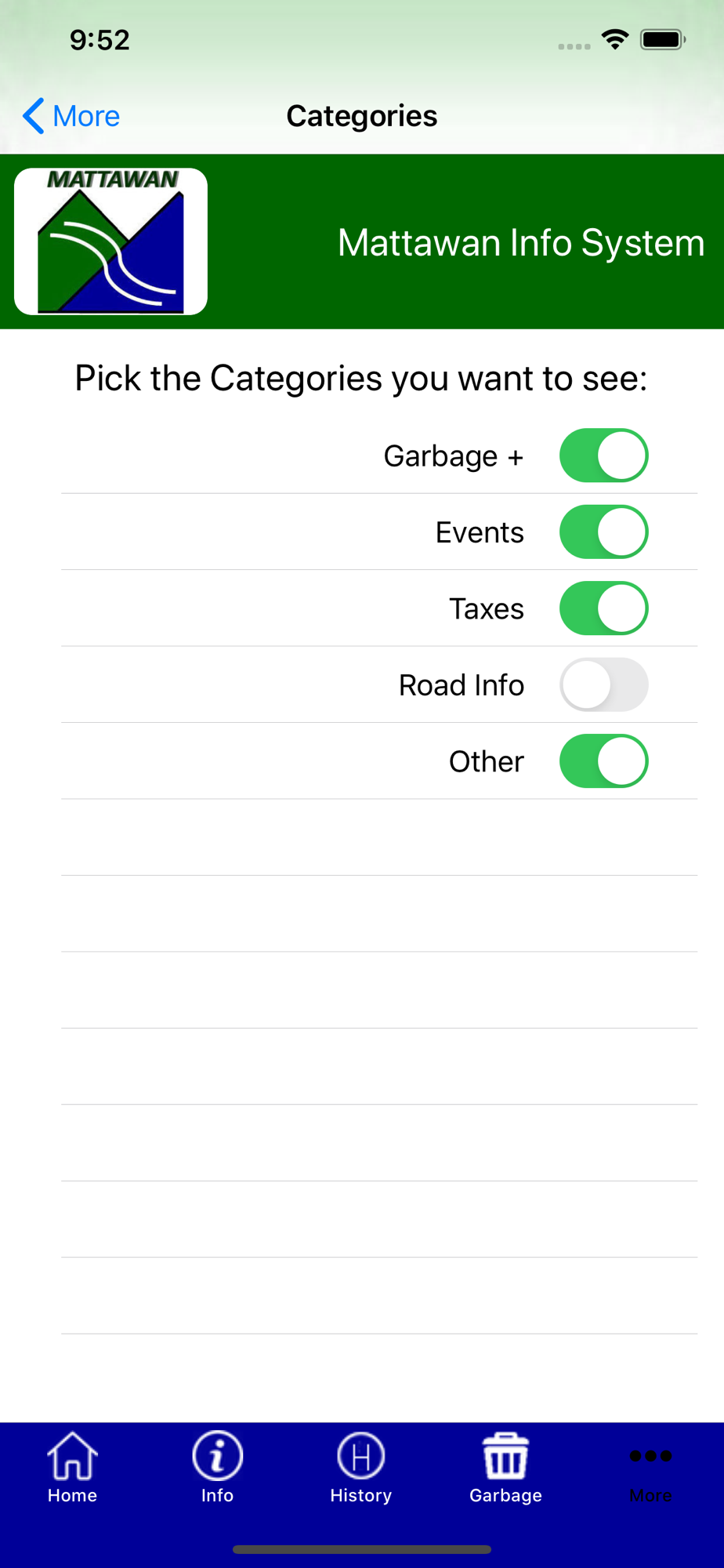Enable the Road Info switch
Image resolution: width=724 pixels, height=1568 pixels.
(603, 685)
